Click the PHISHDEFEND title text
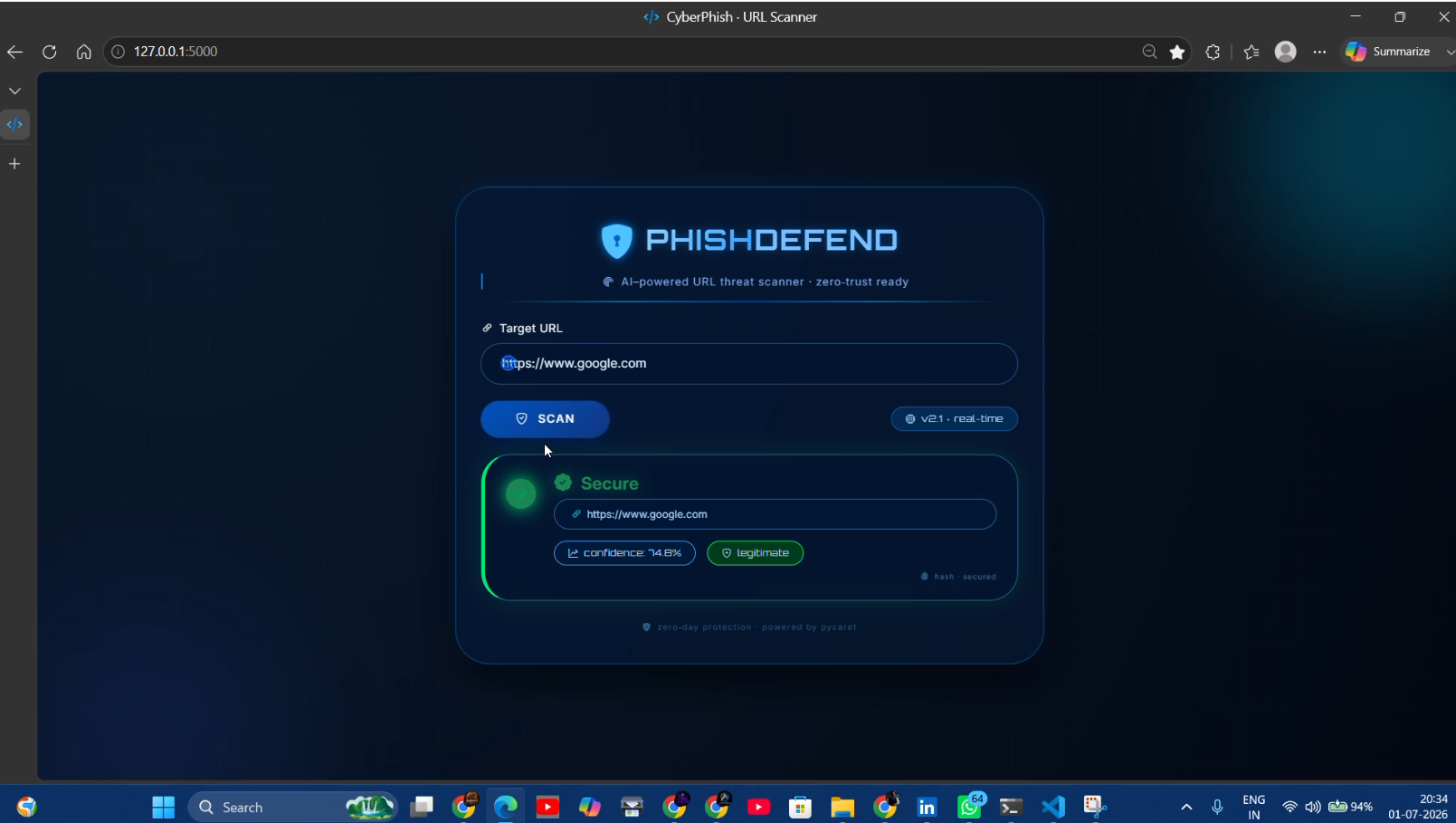Image resolution: width=1456 pixels, height=823 pixels. point(771,240)
